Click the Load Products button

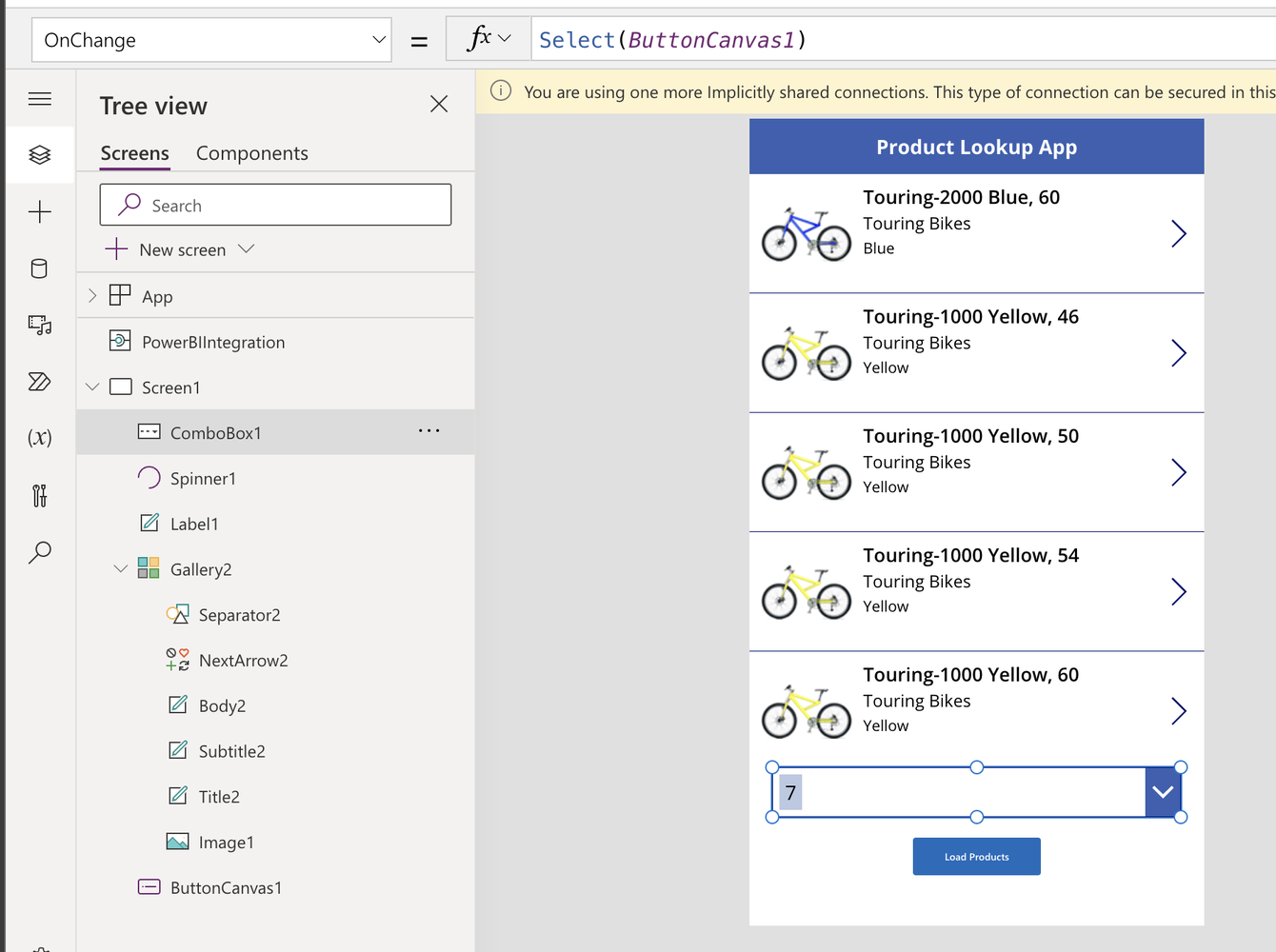(x=976, y=857)
